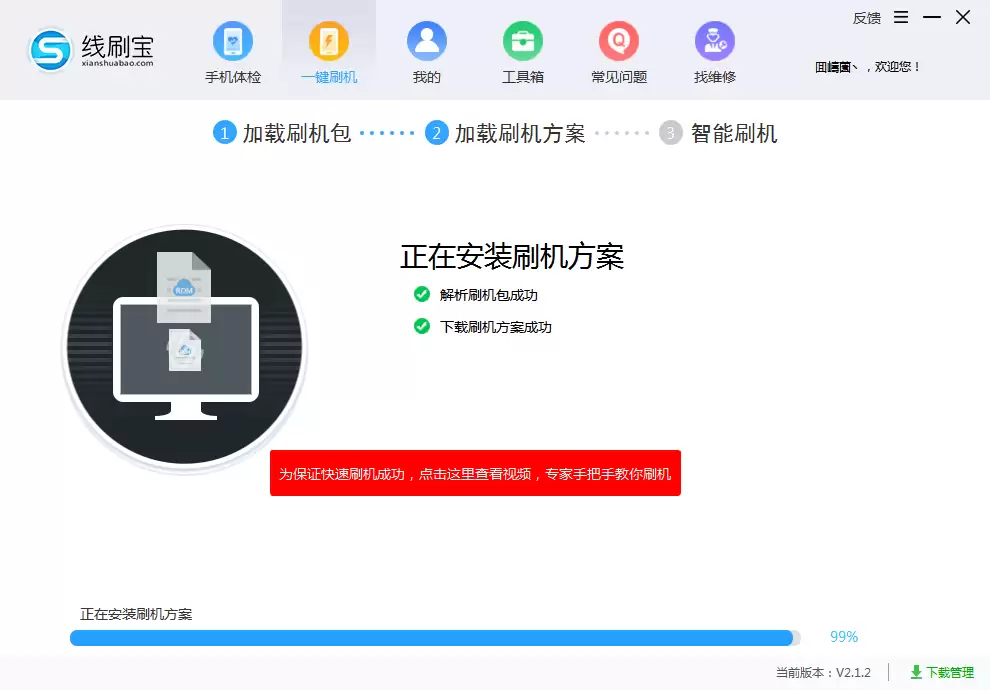Select step 3 智能刷机
The height and width of the screenshot is (690, 990).
(719, 133)
